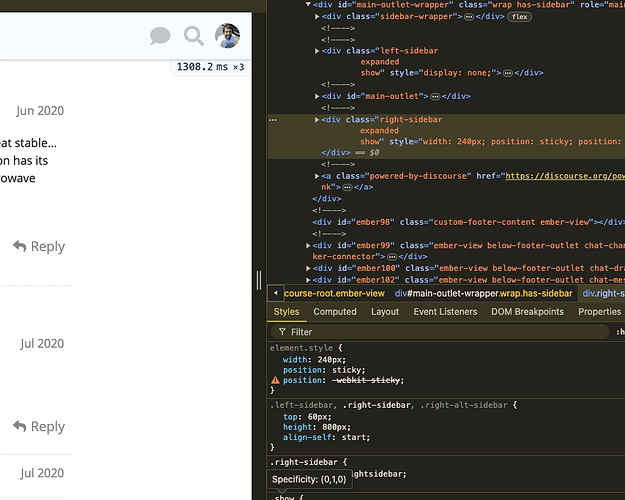625x500 pixels.
Task: Switch to the Event Listeners tab
Action: tap(445, 312)
